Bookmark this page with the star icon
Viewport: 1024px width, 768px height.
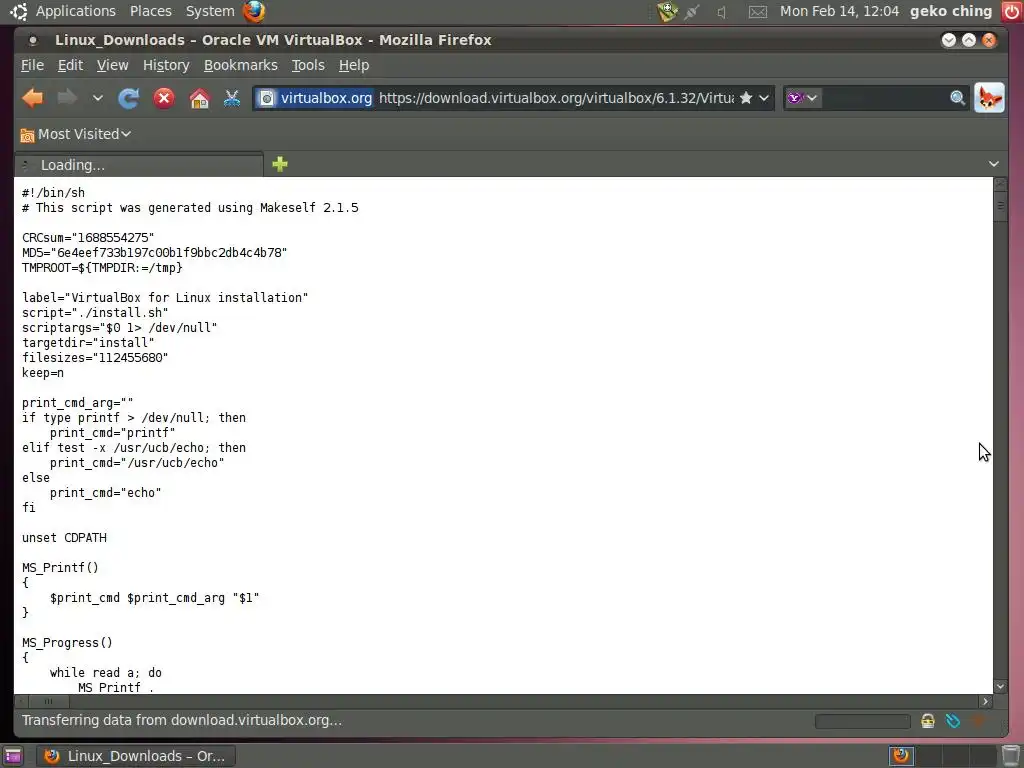pyautogui.click(x=746, y=98)
